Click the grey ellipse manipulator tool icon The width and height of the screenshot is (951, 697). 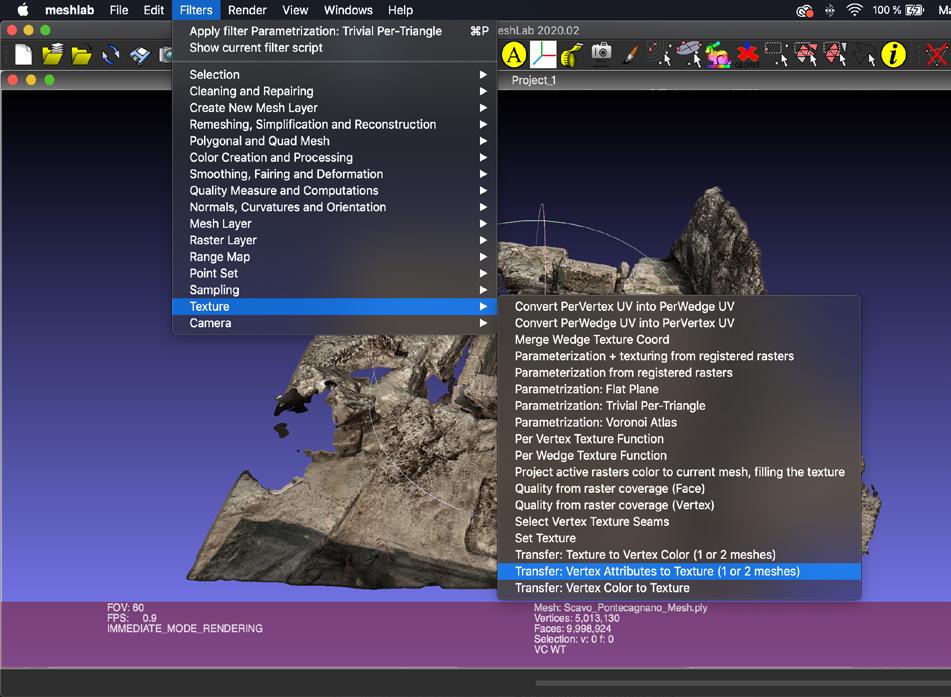[x=689, y=54]
